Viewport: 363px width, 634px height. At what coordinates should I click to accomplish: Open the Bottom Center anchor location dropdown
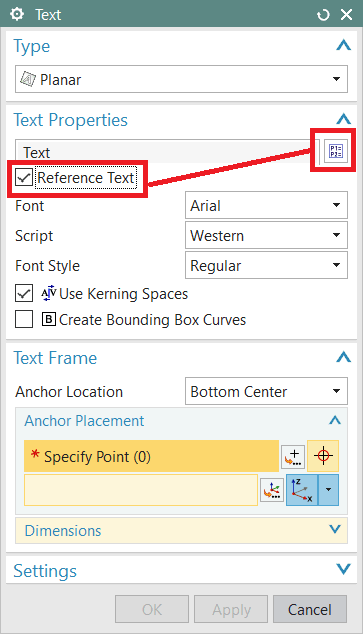266,391
